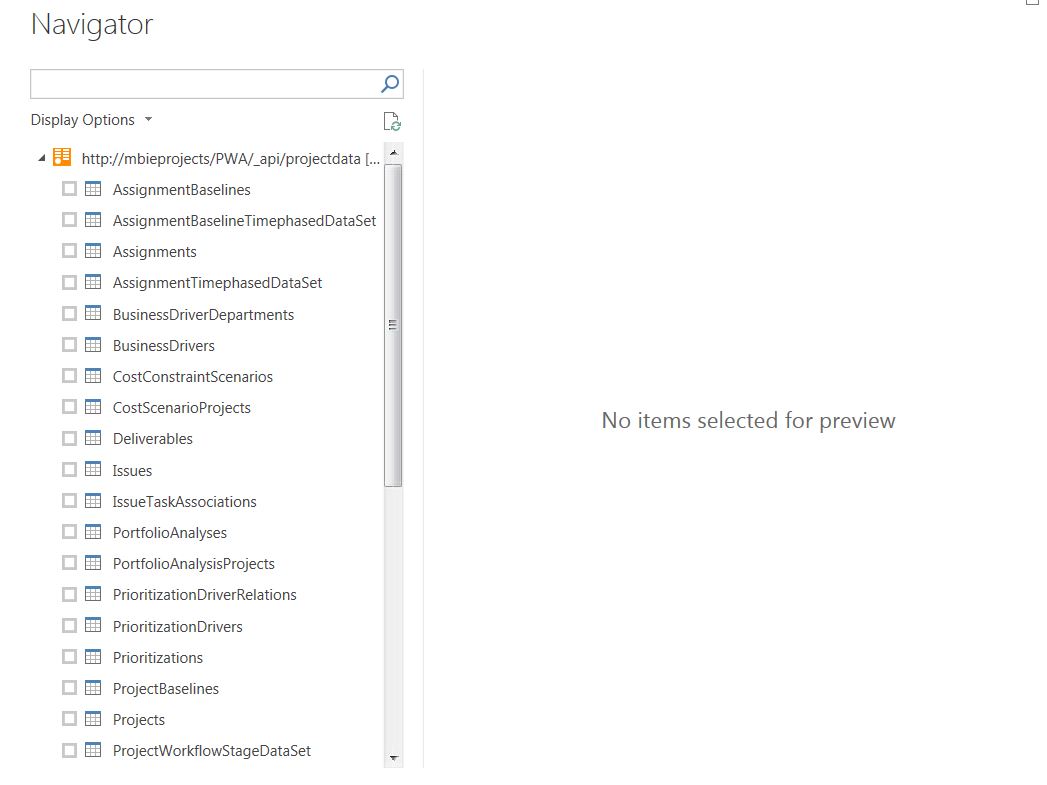Click the search magnifier icon
1047x785 pixels.
(x=389, y=84)
